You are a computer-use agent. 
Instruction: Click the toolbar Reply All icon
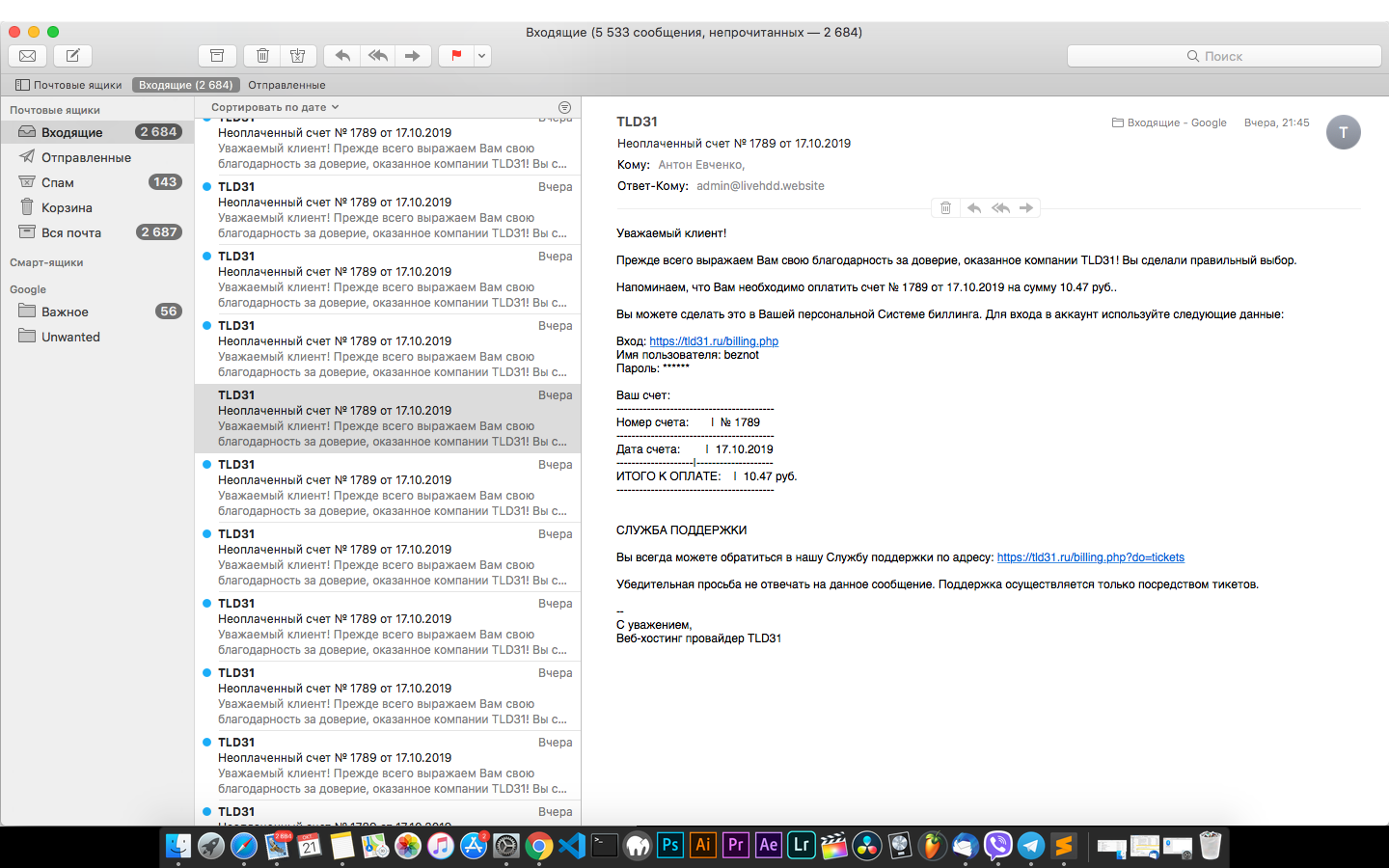point(377,56)
